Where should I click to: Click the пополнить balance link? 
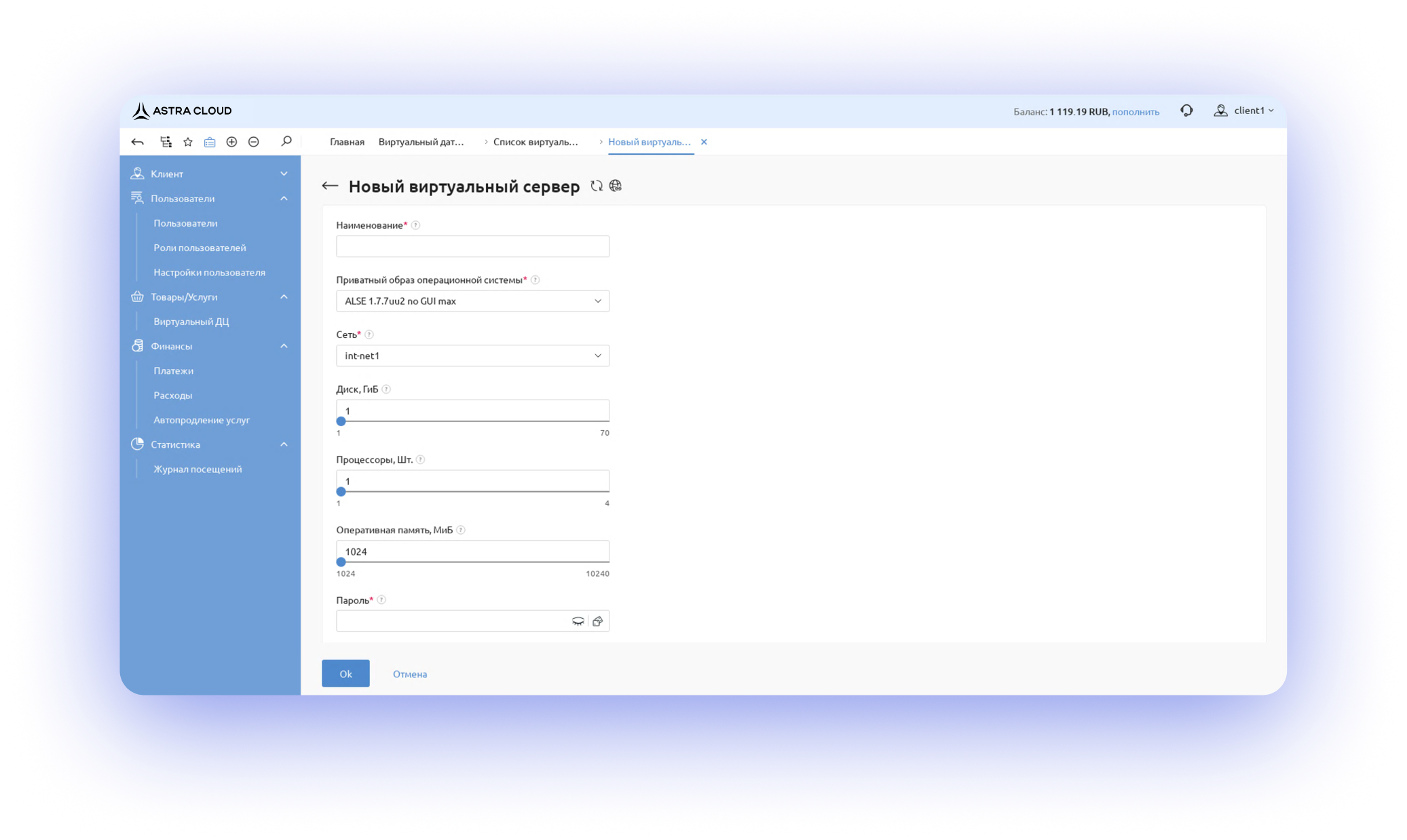[1136, 111]
